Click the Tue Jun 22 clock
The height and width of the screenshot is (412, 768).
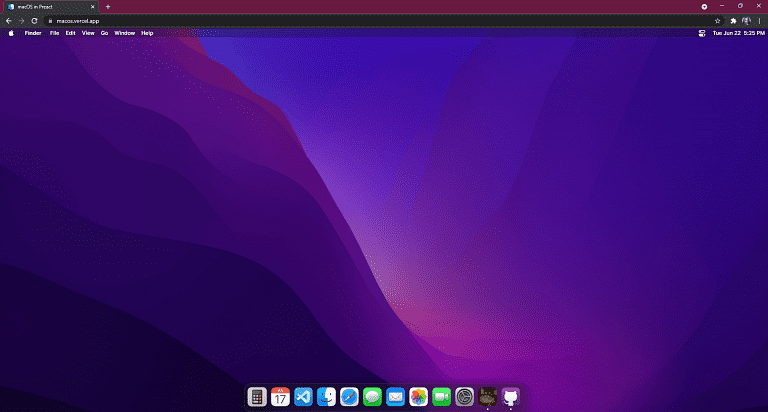click(x=739, y=33)
